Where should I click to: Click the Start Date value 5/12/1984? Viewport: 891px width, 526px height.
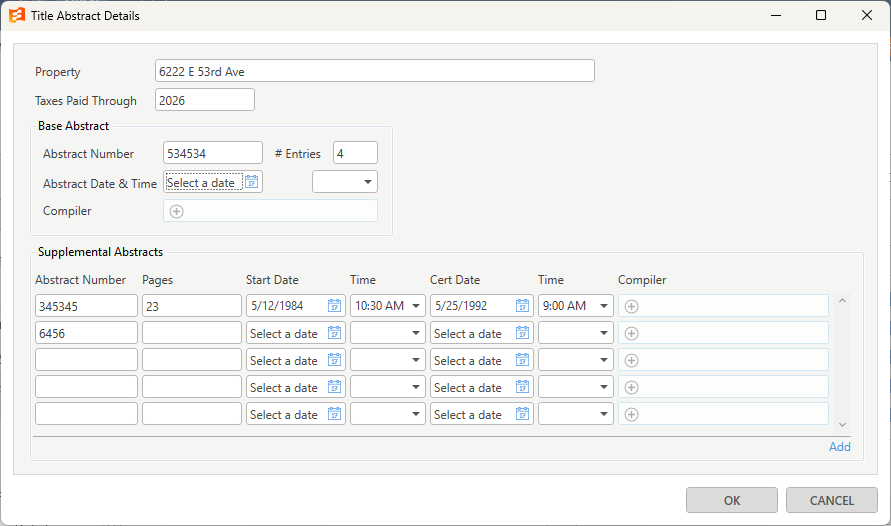(277, 306)
